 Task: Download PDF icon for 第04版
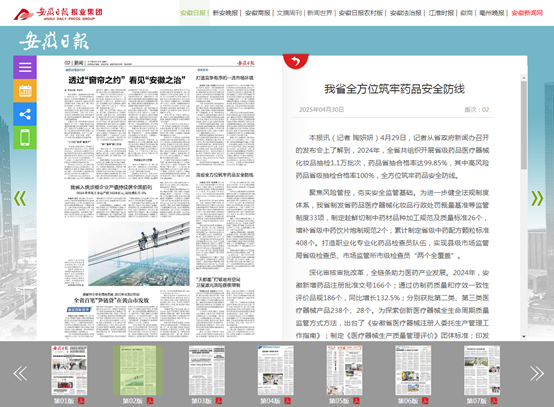point(288,401)
